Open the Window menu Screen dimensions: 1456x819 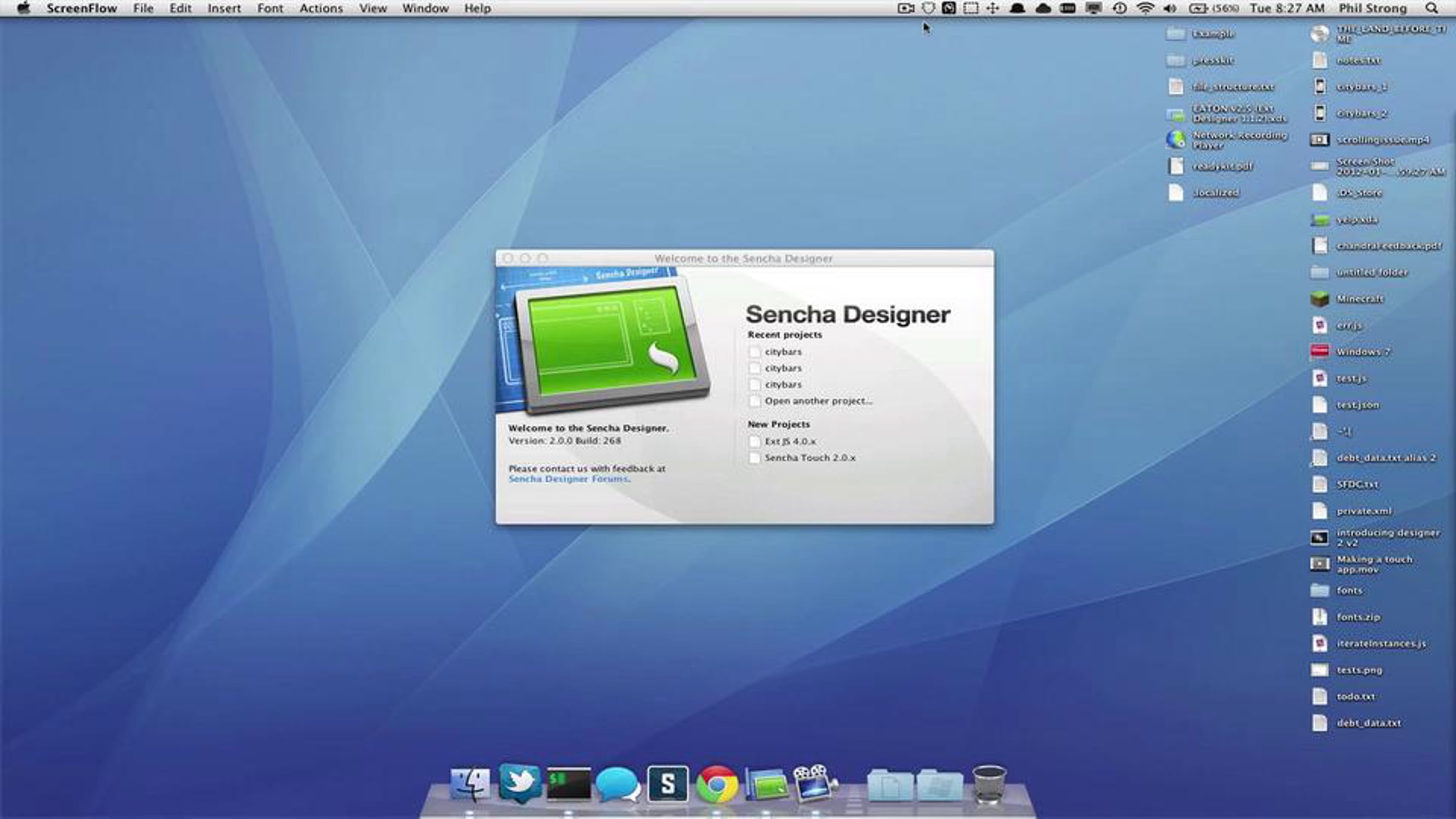tap(425, 8)
